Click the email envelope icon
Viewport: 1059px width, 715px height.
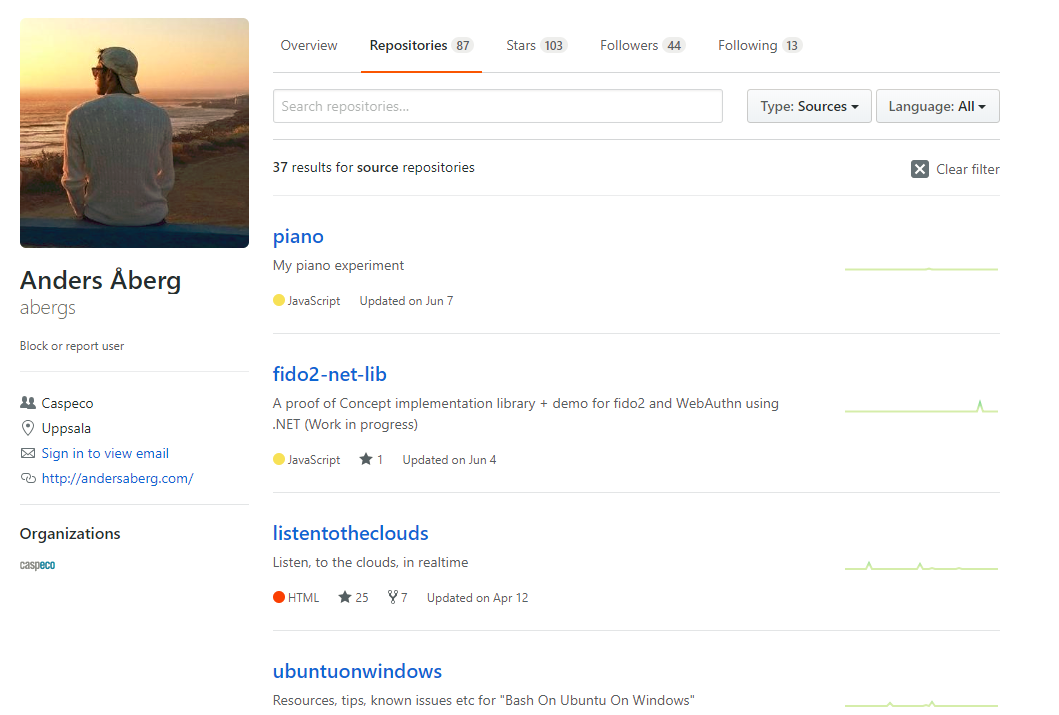coord(28,453)
